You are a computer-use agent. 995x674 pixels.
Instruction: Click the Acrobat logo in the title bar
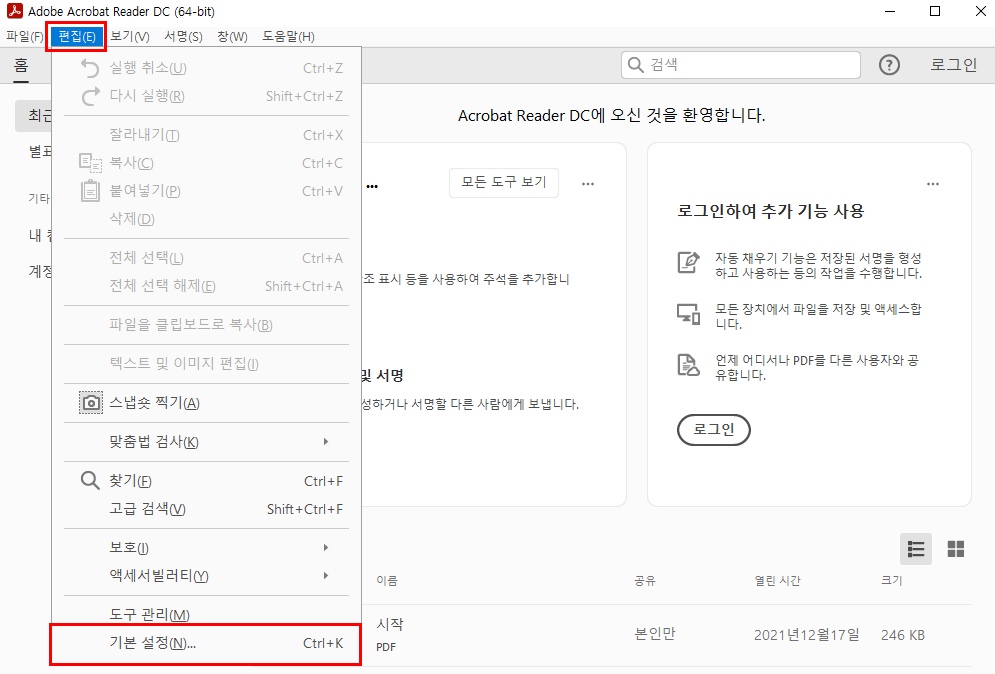tap(14, 11)
